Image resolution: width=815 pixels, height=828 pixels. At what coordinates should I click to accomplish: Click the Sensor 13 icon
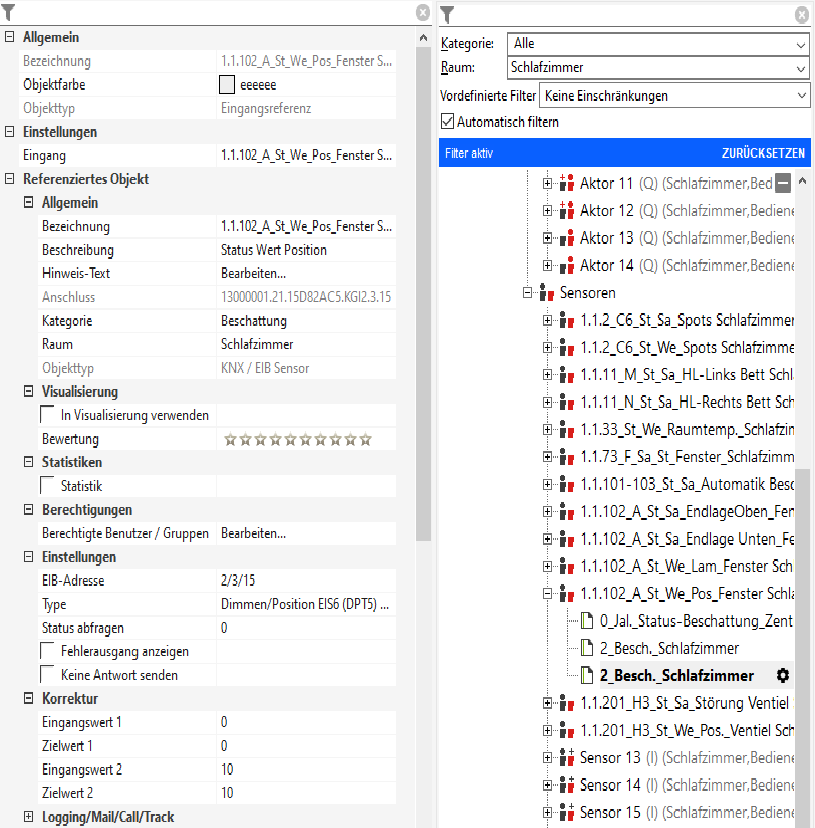click(567, 757)
